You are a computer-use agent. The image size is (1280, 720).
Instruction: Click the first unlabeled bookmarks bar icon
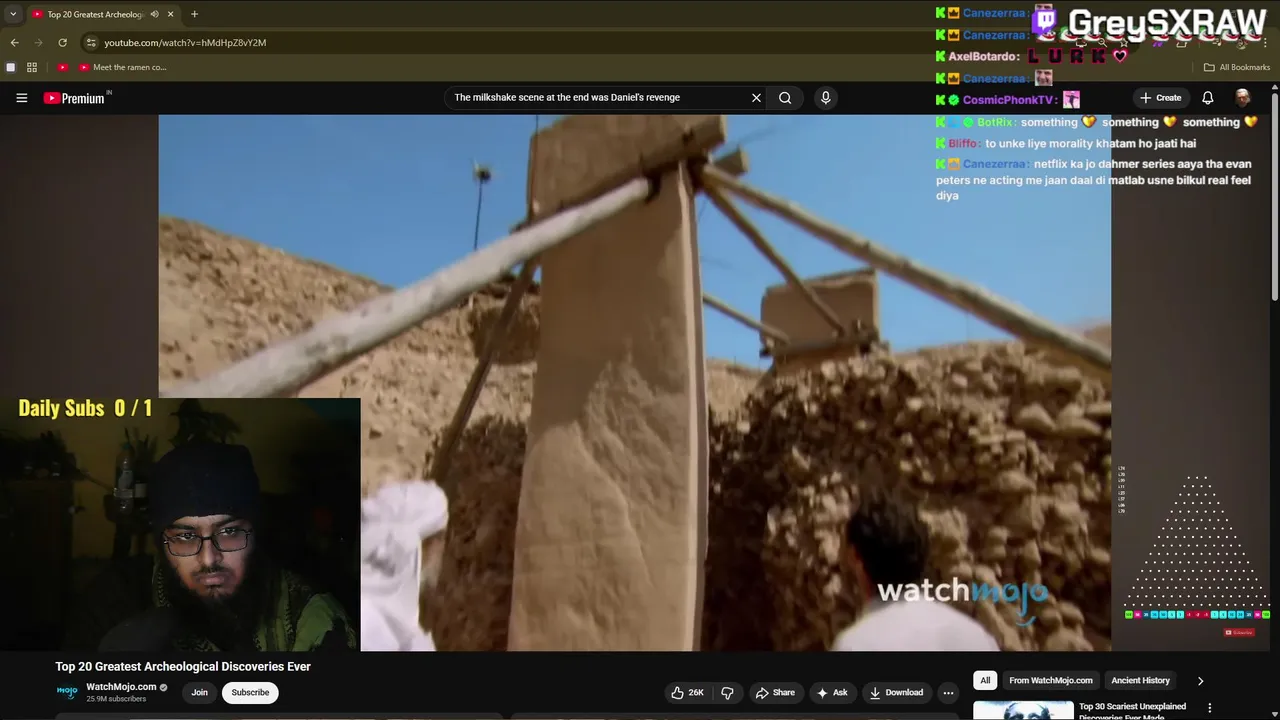click(x=11, y=67)
